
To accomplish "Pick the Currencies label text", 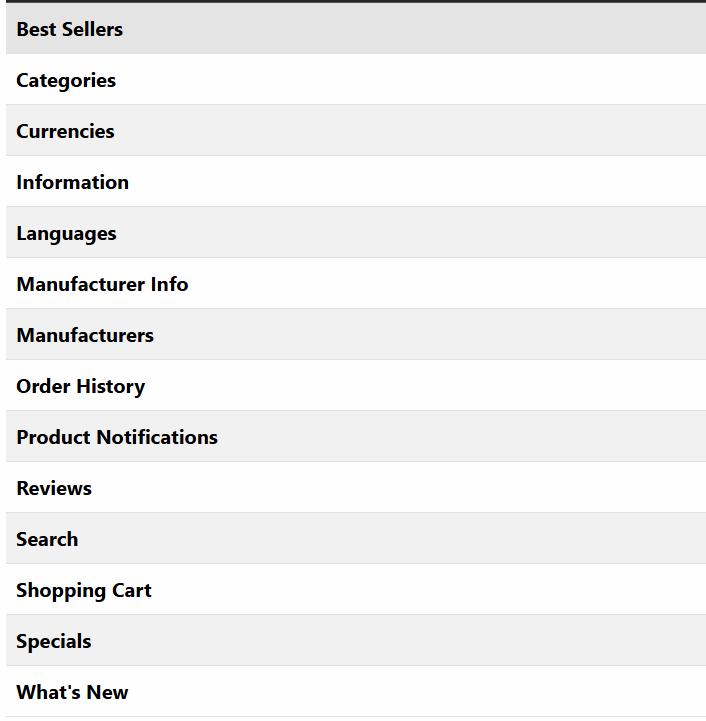I will [x=65, y=132].
